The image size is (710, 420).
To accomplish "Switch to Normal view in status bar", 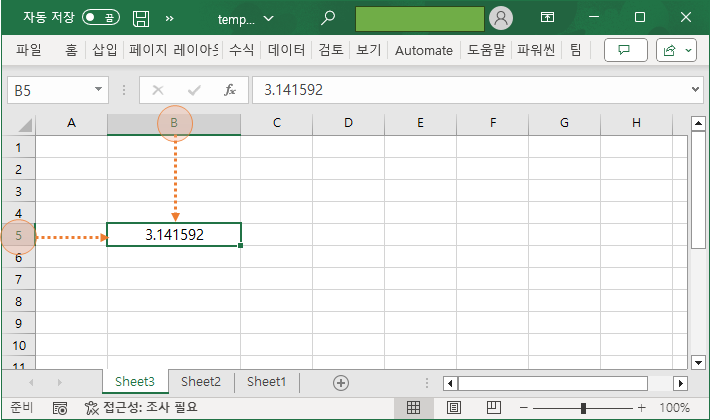I will (x=412, y=408).
